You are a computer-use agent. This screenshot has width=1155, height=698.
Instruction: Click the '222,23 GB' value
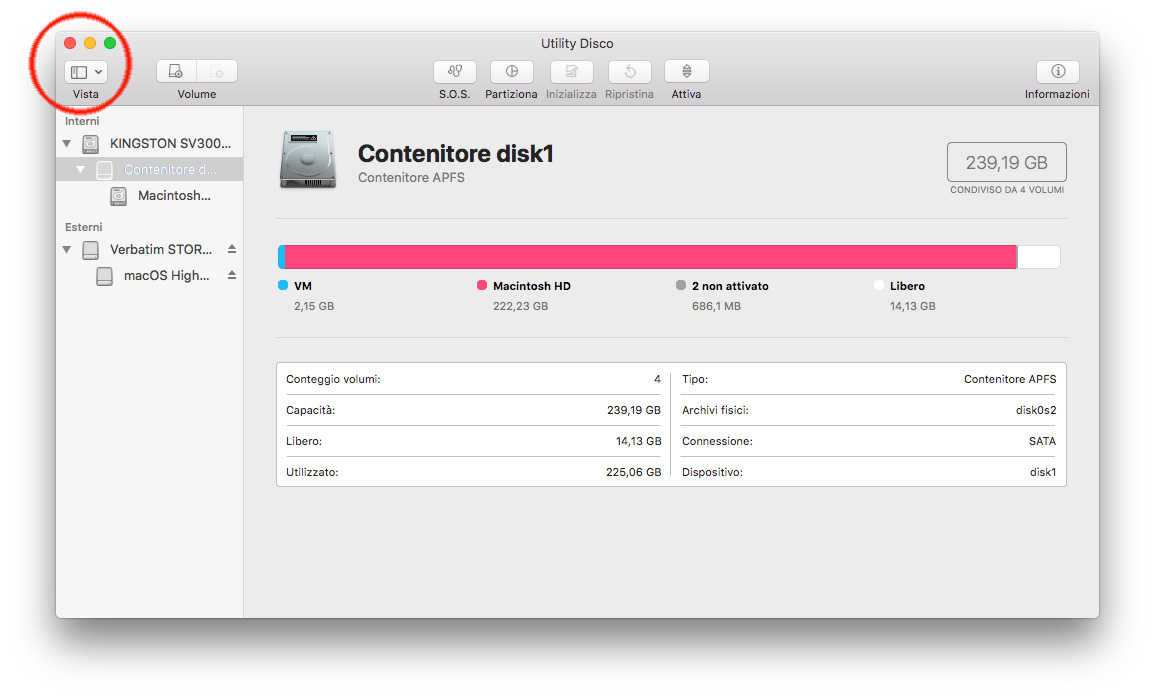[x=521, y=306]
